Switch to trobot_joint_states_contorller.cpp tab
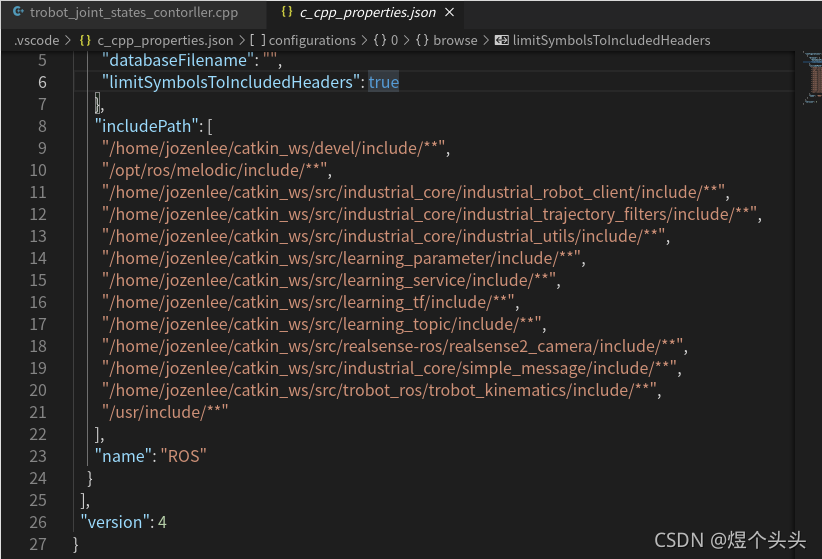The height and width of the screenshot is (559, 822). pos(134,13)
